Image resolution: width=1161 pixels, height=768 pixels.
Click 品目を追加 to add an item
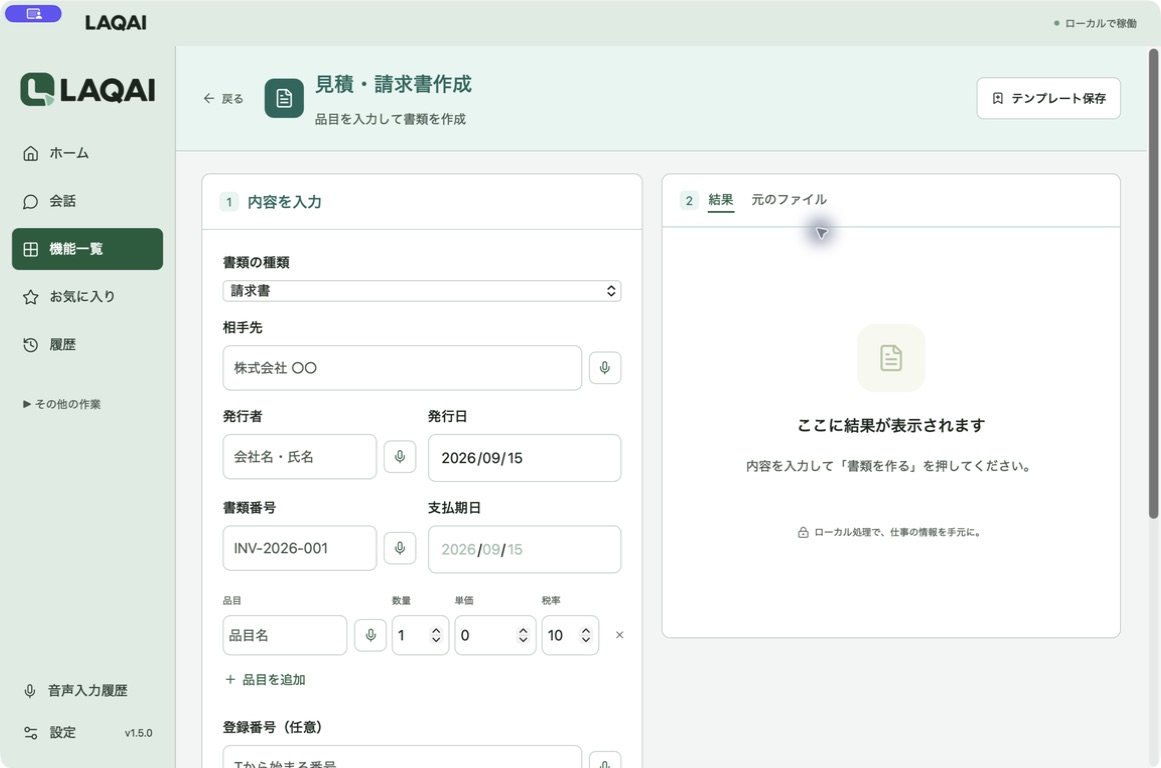click(x=265, y=680)
